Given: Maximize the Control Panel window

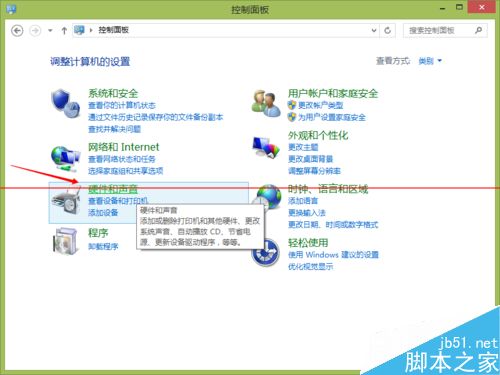Looking at the screenshot, I should coord(459,7).
